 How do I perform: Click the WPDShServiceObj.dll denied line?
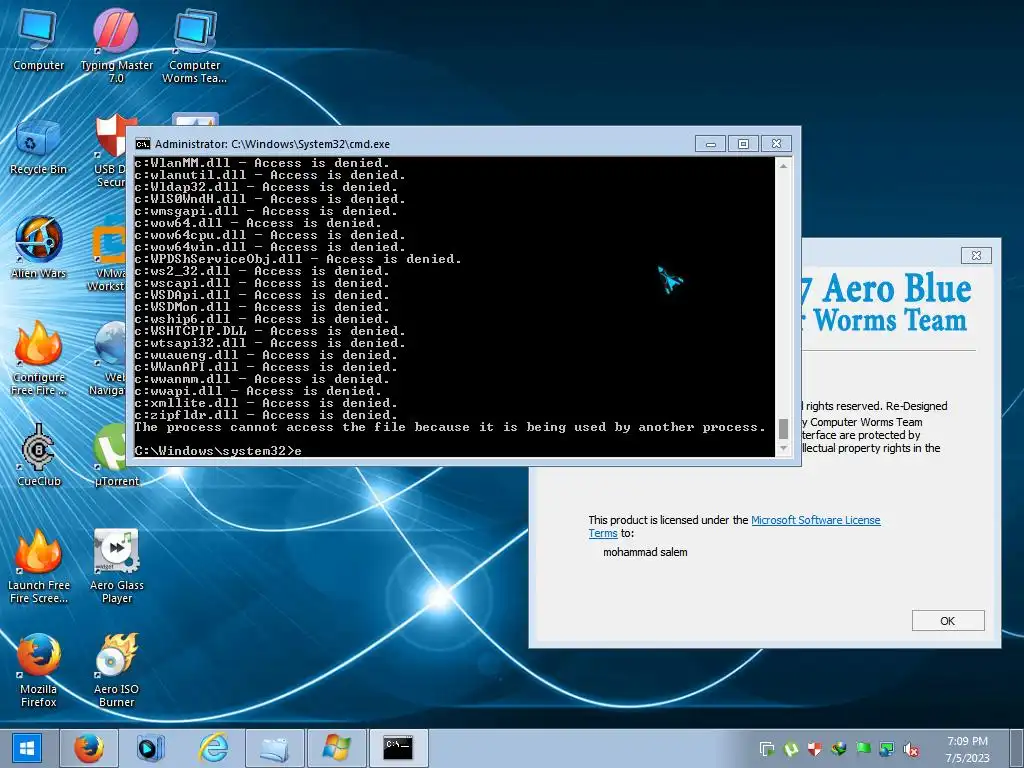(x=298, y=259)
